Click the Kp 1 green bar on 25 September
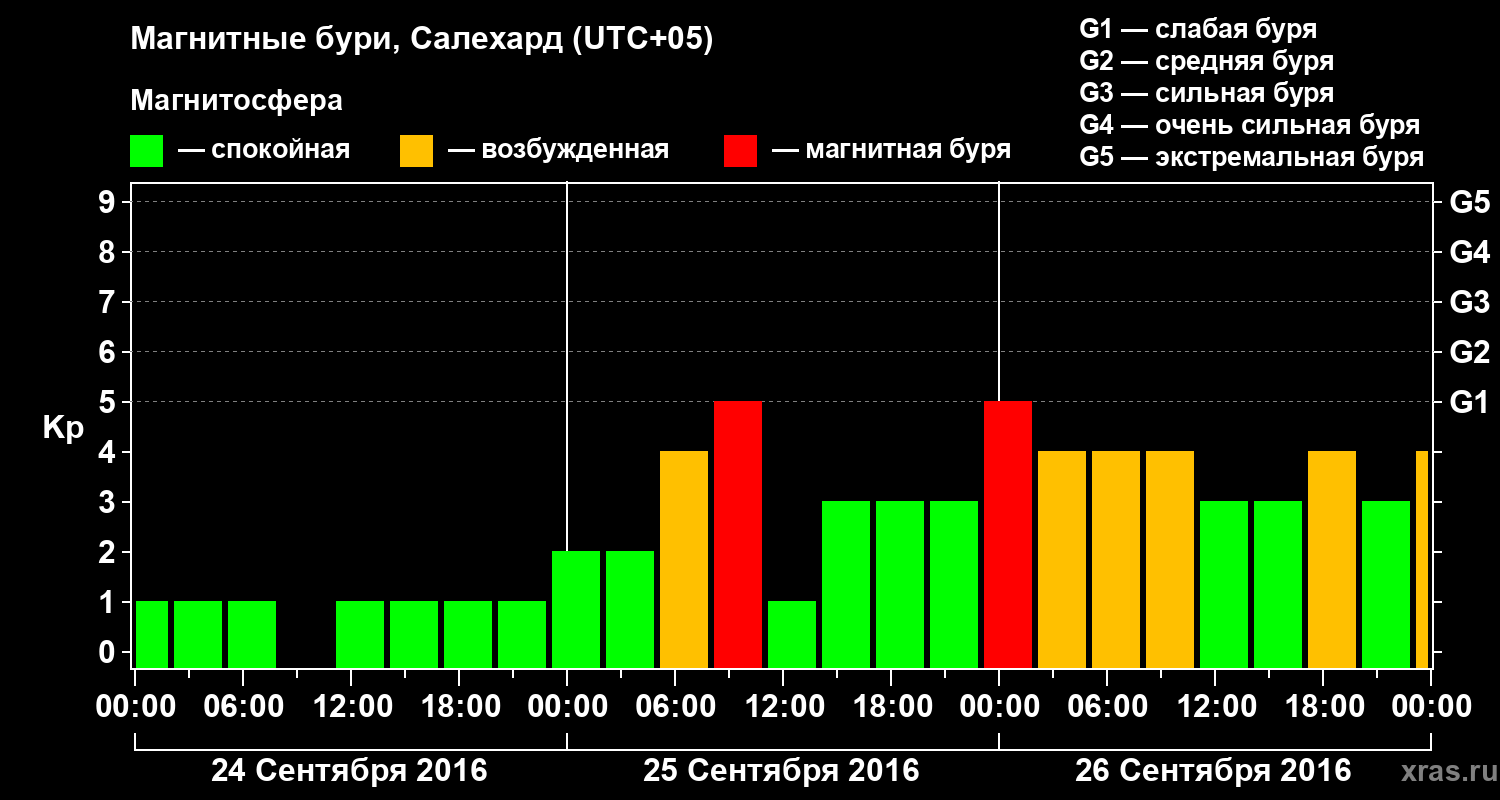Viewport: 1500px width, 800px height. 792,634
